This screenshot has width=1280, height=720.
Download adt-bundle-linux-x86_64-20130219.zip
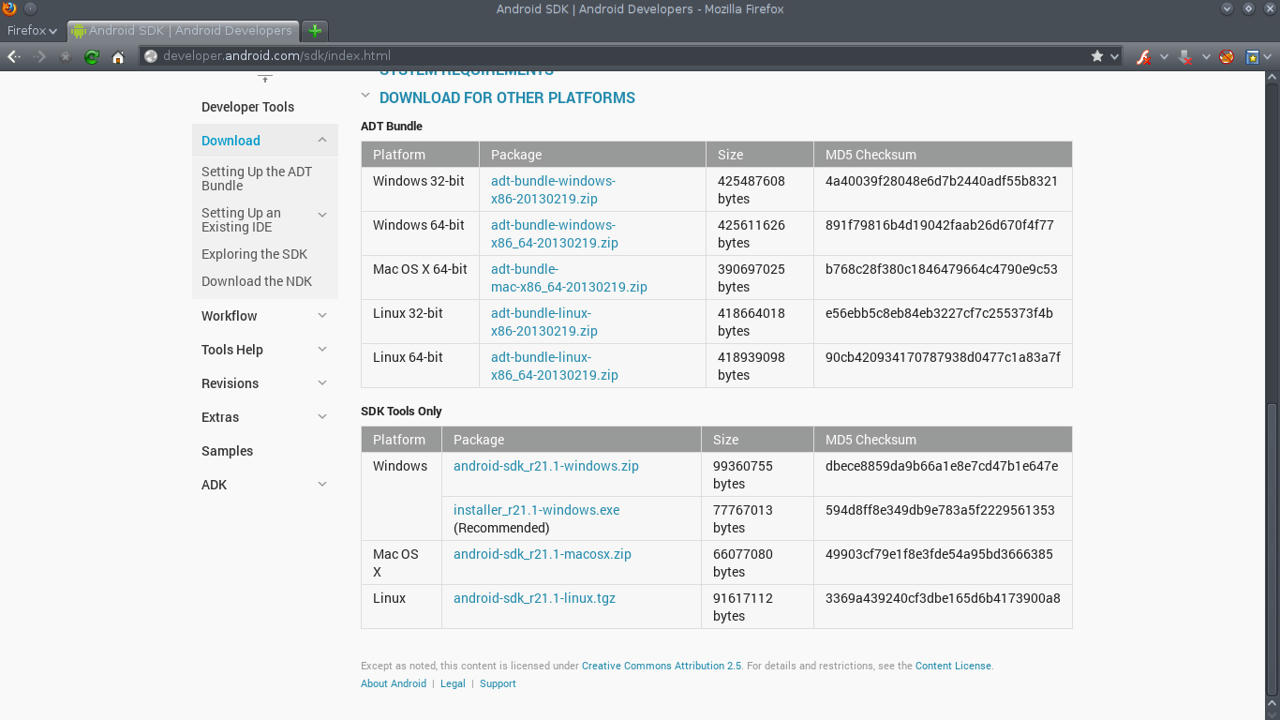pyautogui.click(x=554, y=366)
